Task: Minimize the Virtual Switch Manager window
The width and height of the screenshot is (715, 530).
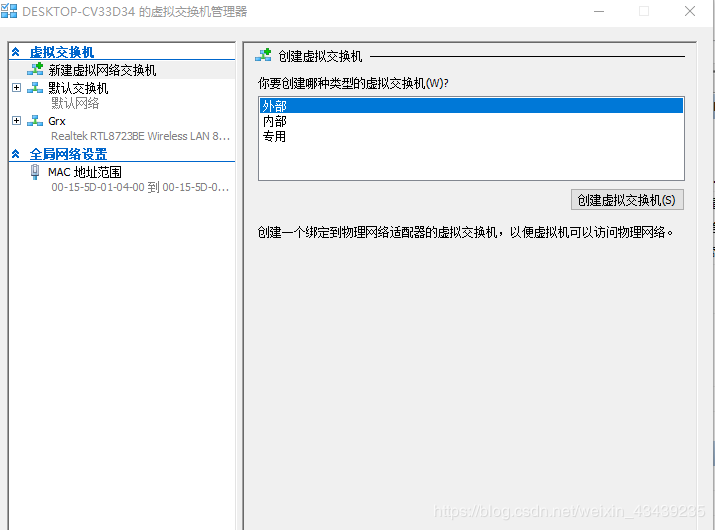Action: pyautogui.click(x=599, y=11)
